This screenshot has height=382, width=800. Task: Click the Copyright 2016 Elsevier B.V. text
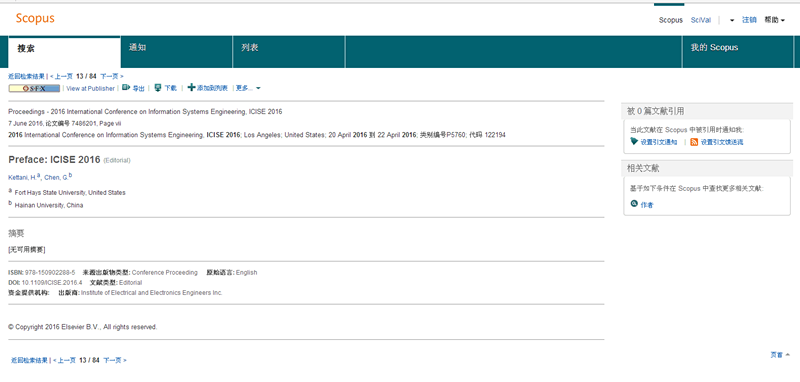tap(83, 327)
